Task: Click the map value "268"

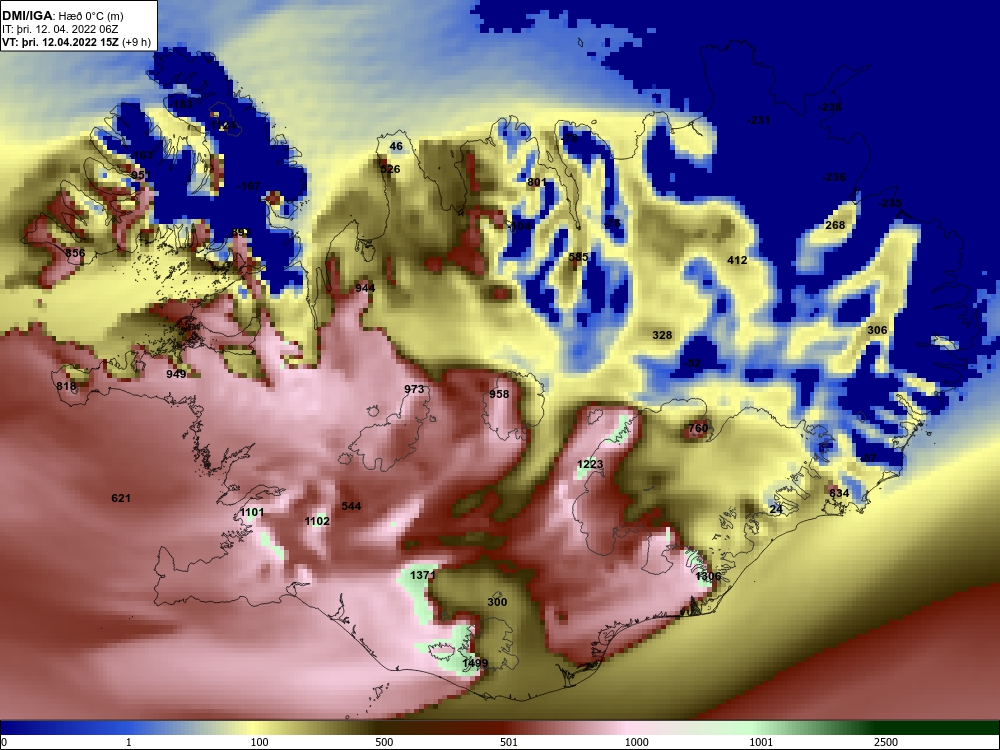Action: (x=835, y=225)
